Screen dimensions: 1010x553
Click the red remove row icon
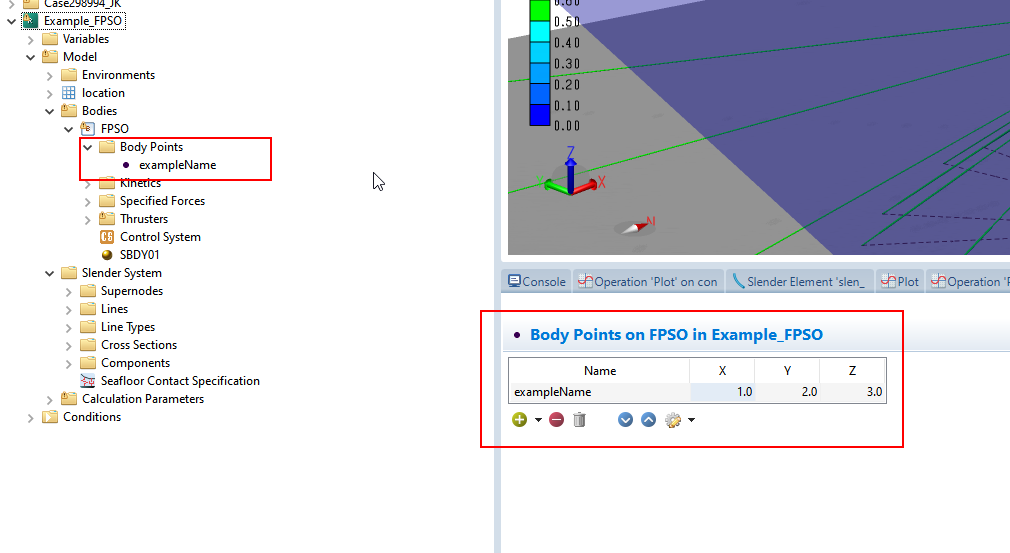coord(556,420)
